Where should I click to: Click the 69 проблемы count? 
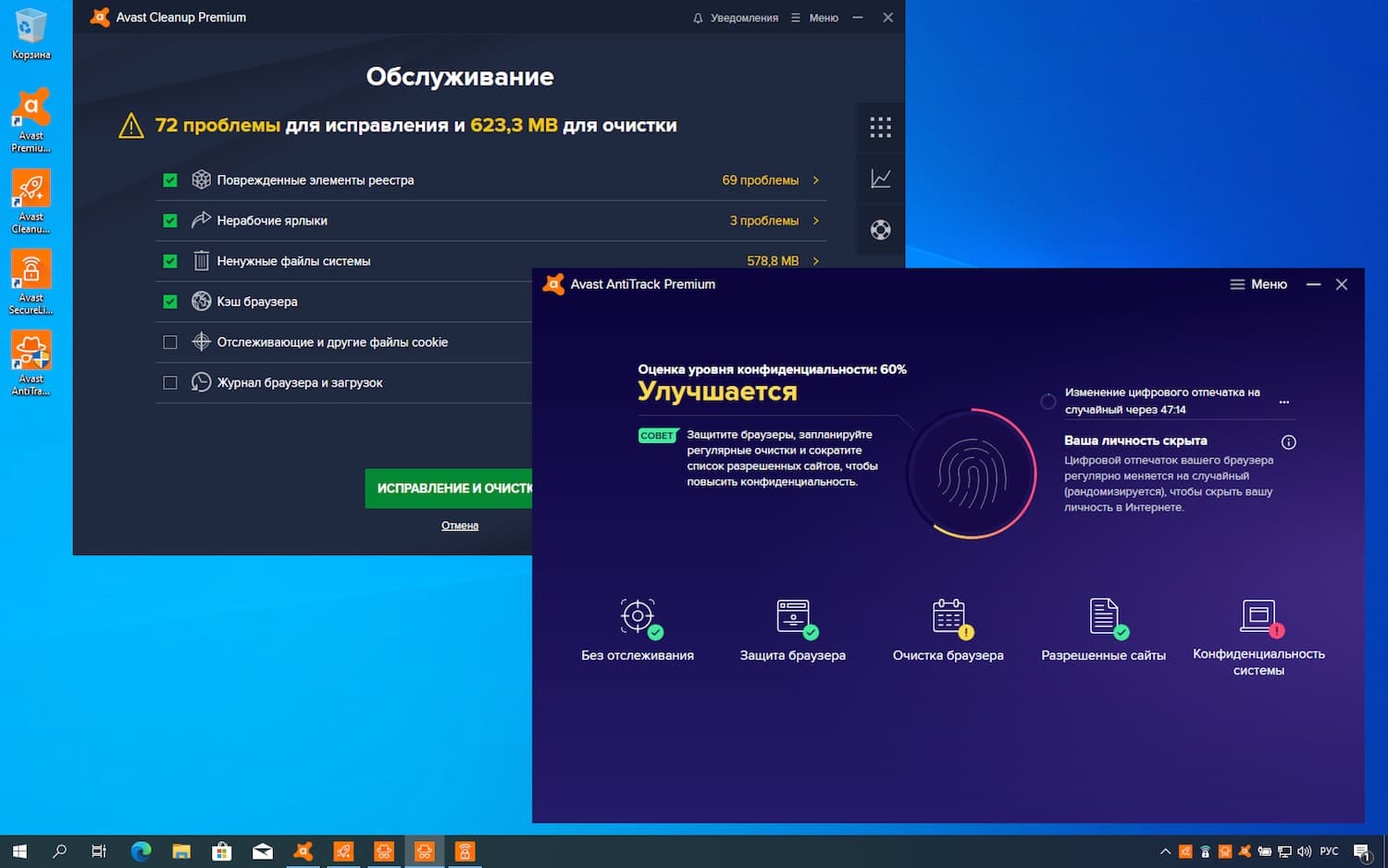click(760, 180)
